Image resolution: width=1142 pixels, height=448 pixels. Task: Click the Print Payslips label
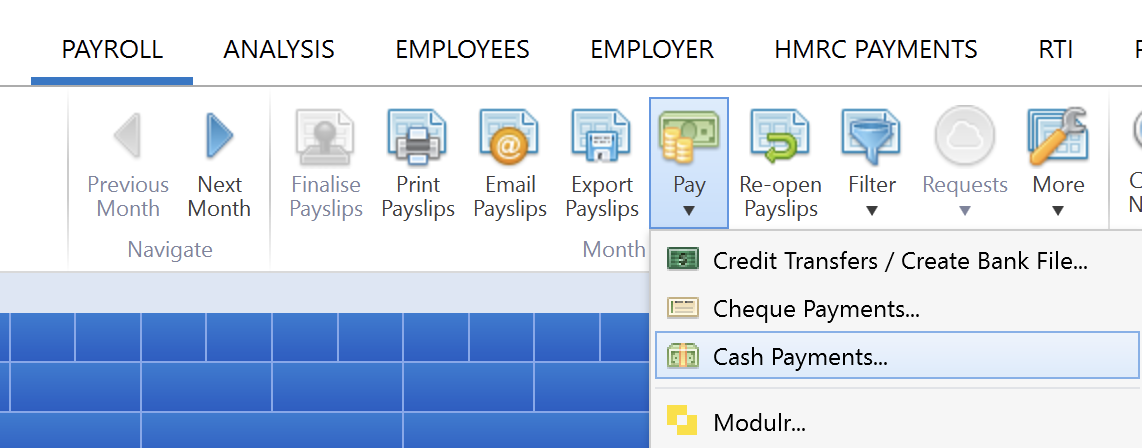click(417, 197)
